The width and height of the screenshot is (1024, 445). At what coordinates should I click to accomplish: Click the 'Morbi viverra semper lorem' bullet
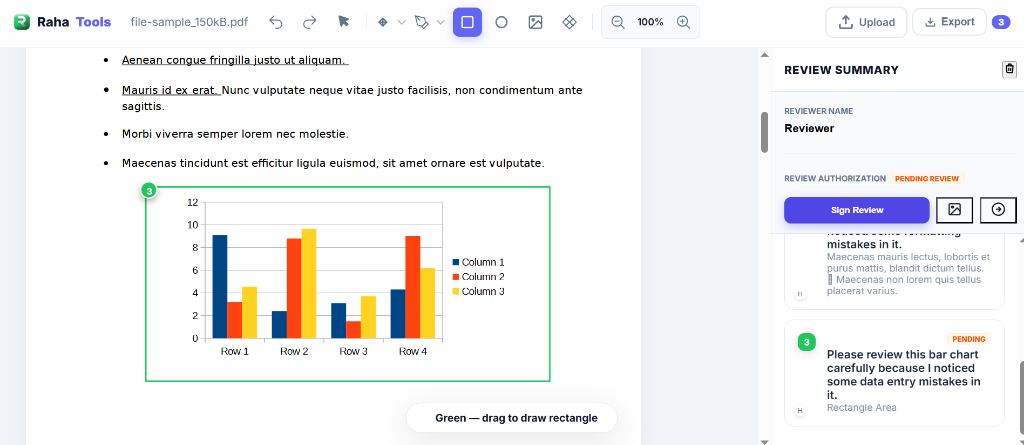(x=235, y=134)
